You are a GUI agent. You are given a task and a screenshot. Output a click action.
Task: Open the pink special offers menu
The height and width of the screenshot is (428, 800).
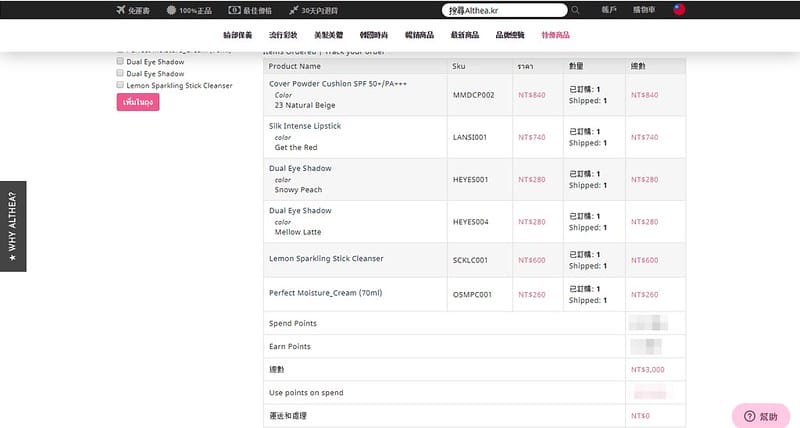coord(556,35)
